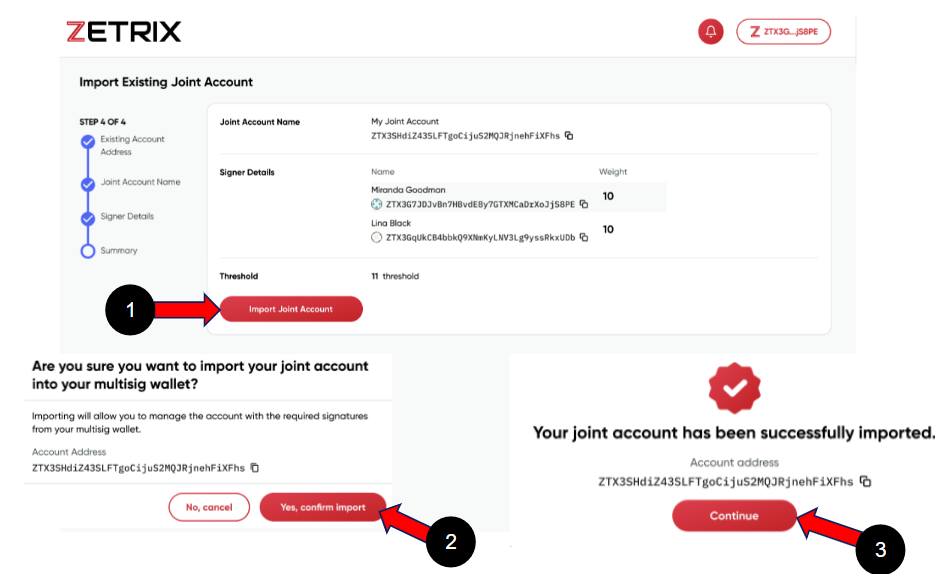The image size is (935, 574).
Task: Open the ZTX3G...jS8PE wallet account button
Action: pos(783,32)
